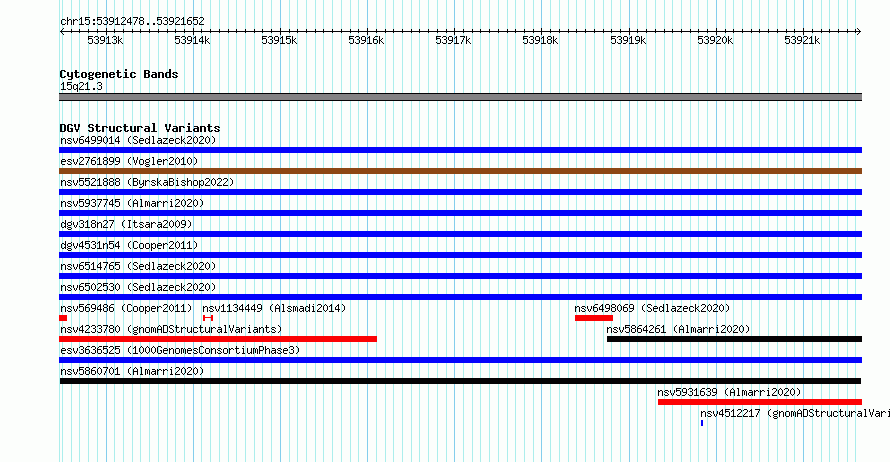Image resolution: width=890 pixels, height=462 pixels.
Task: Click the left arrowhead of the ruler
Action: (x=62, y=32)
